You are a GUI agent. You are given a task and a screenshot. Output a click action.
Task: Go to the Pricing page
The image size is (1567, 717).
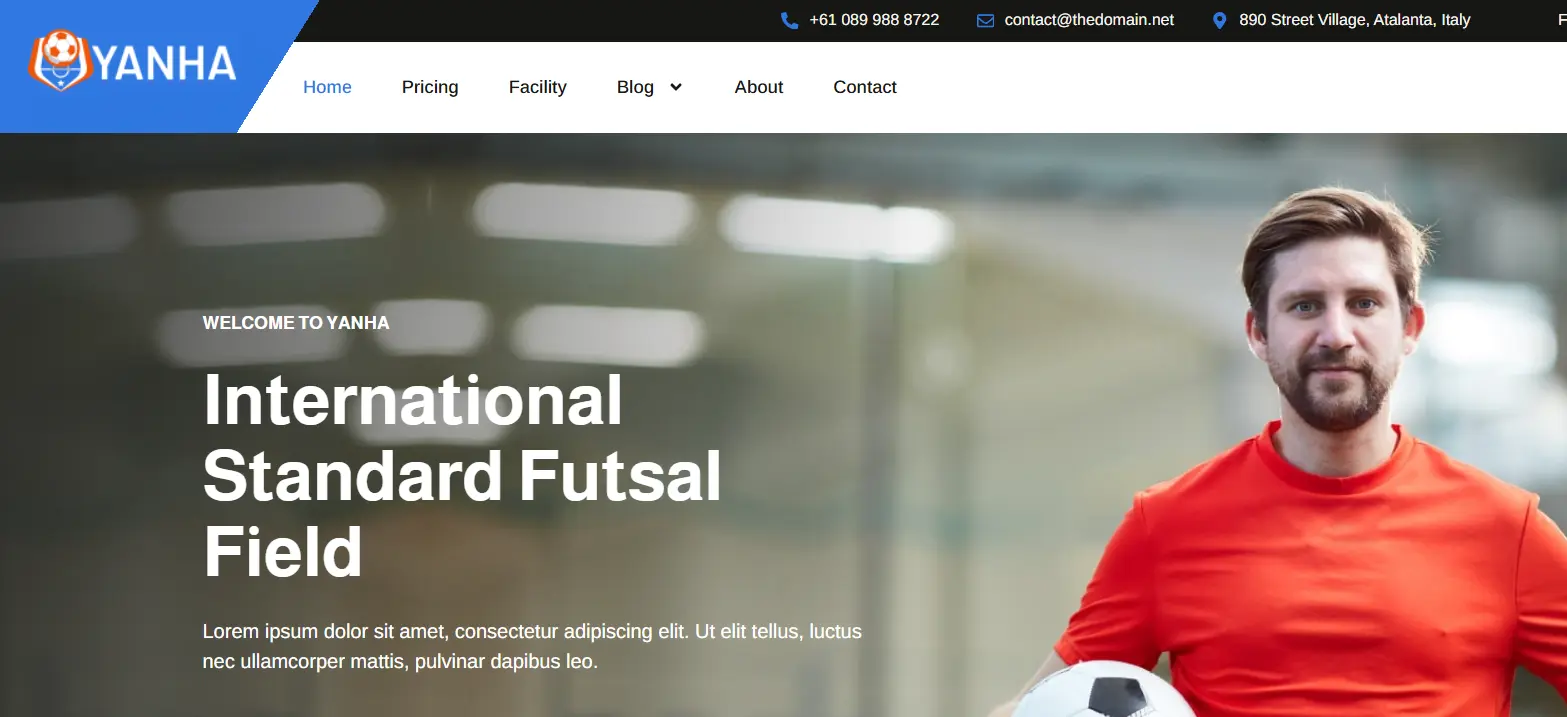click(x=430, y=87)
